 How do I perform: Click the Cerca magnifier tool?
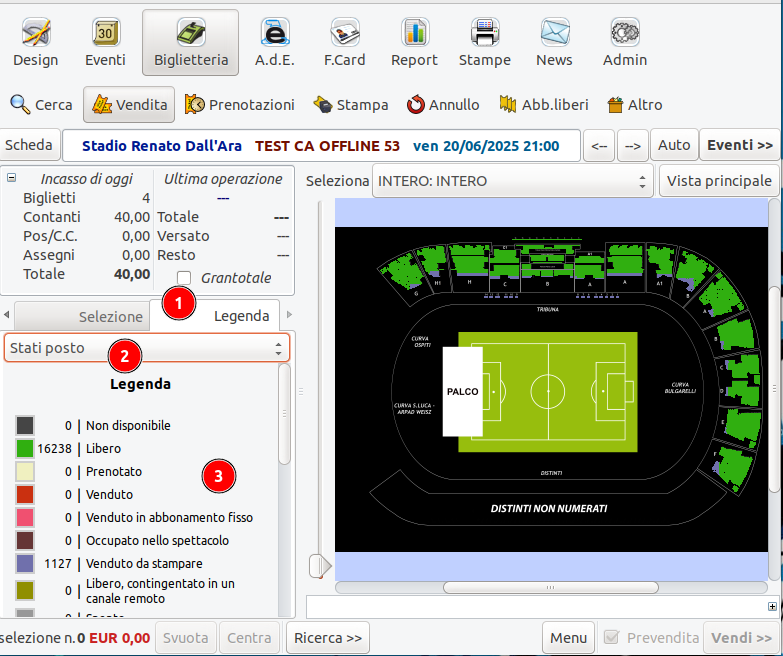tap(41, 105)
